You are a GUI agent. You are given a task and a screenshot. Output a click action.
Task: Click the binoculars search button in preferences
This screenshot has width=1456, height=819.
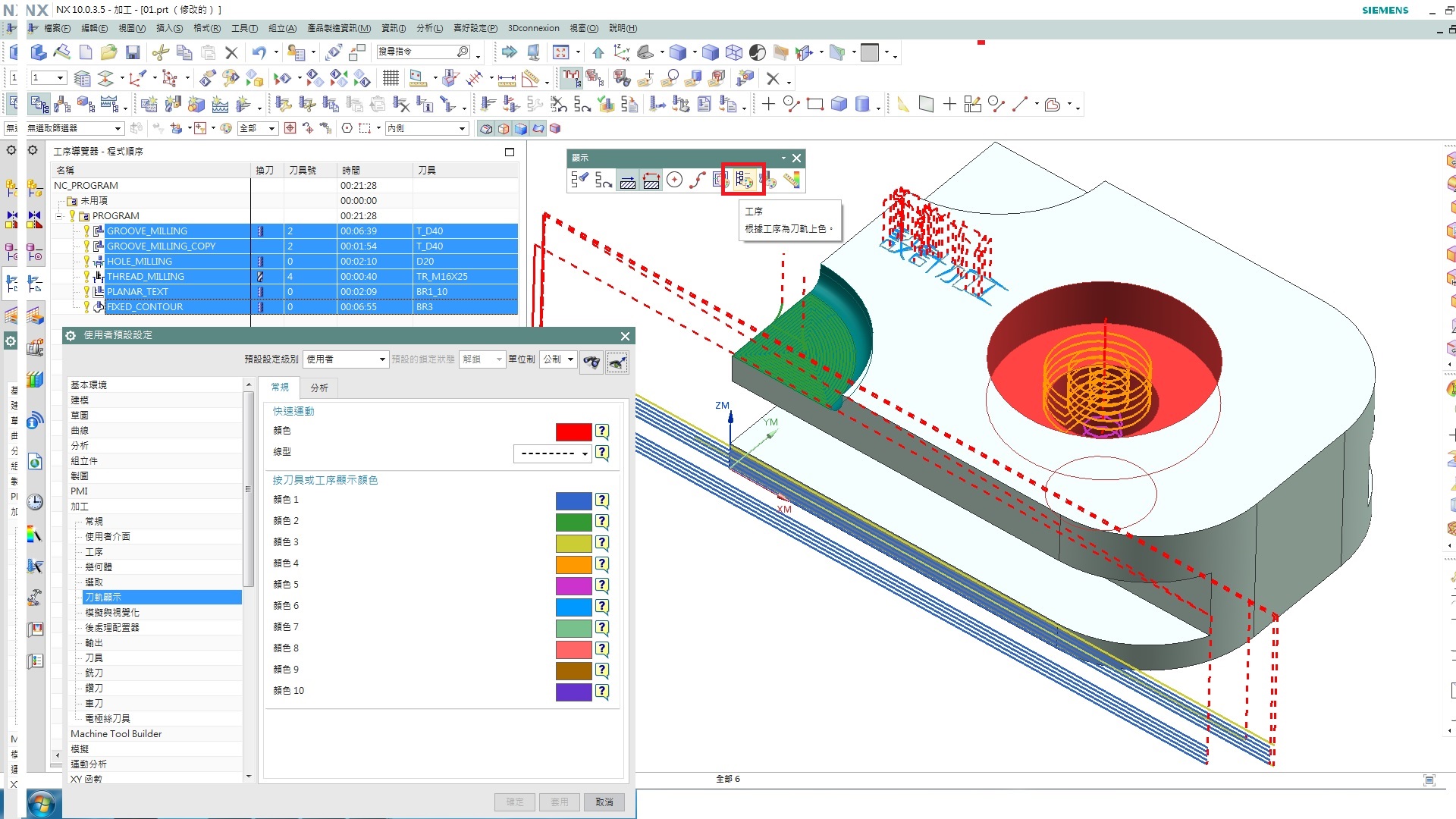(x=591, y=362)
